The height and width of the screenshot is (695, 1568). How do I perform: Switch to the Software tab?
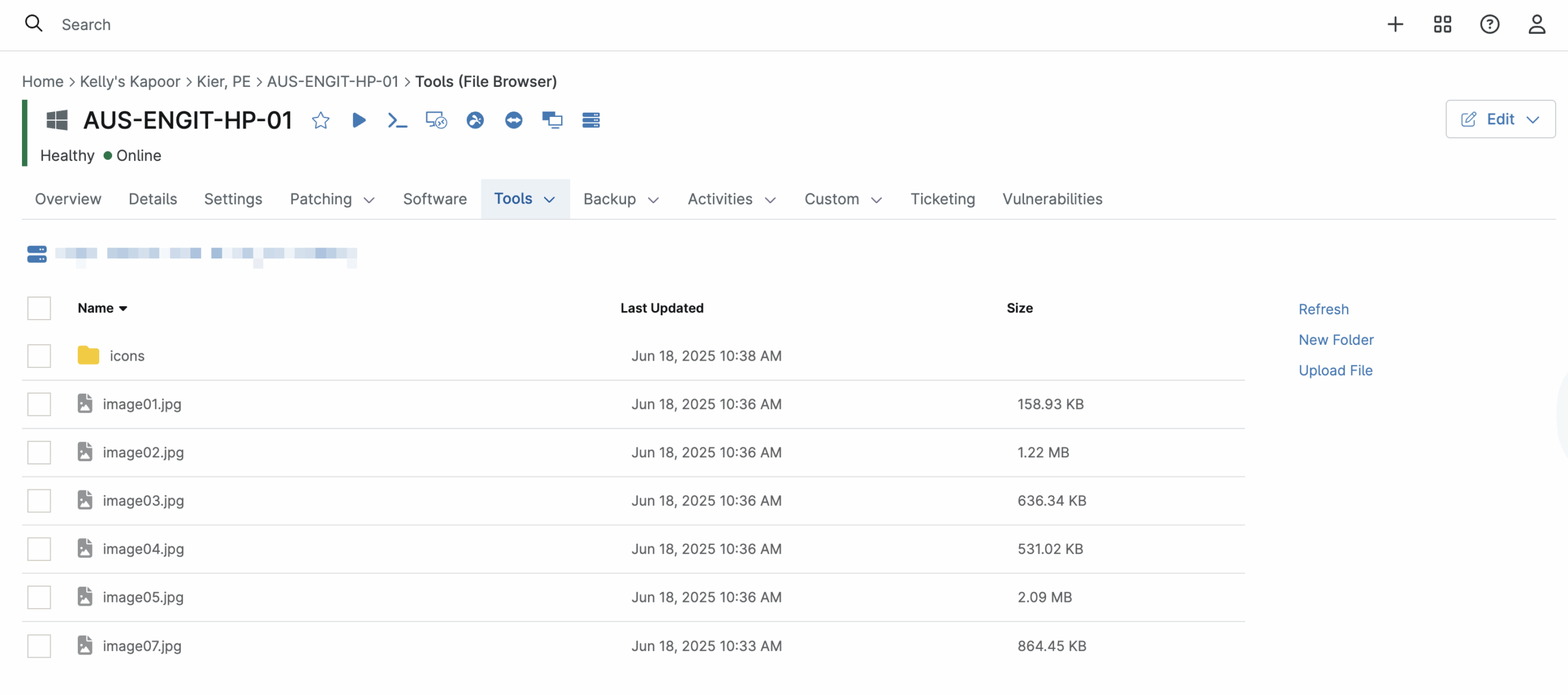pyautogui.click(x=435, y=199)
